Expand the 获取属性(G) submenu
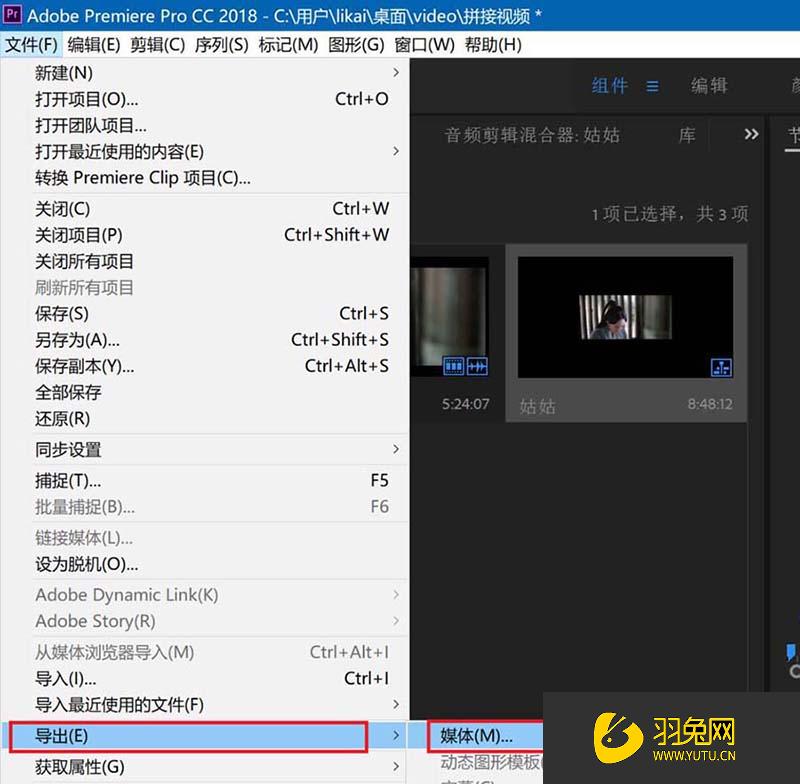The image size is (800, 784). [205, 767]
